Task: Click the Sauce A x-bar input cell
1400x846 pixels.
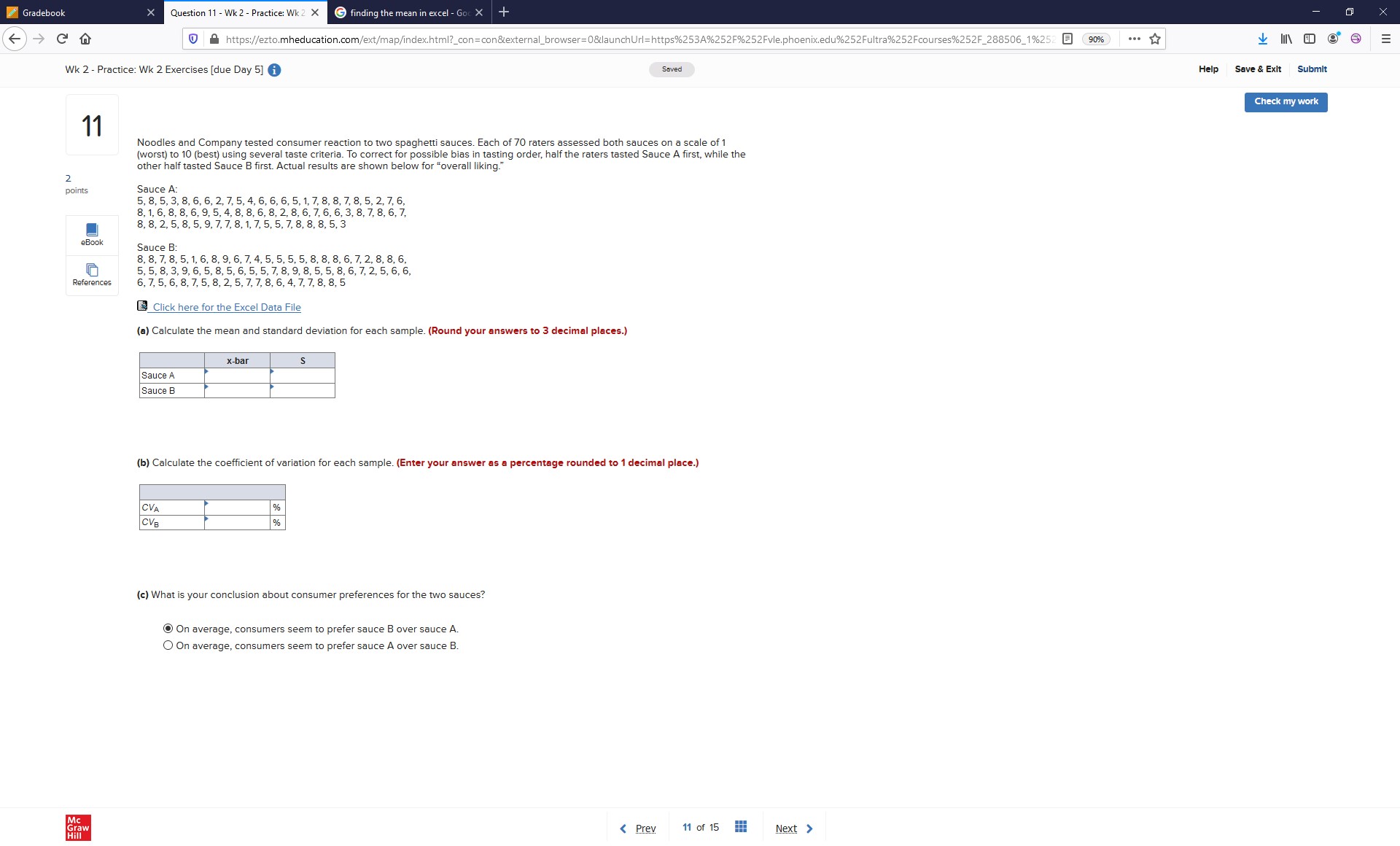Action: coord(238,376)
